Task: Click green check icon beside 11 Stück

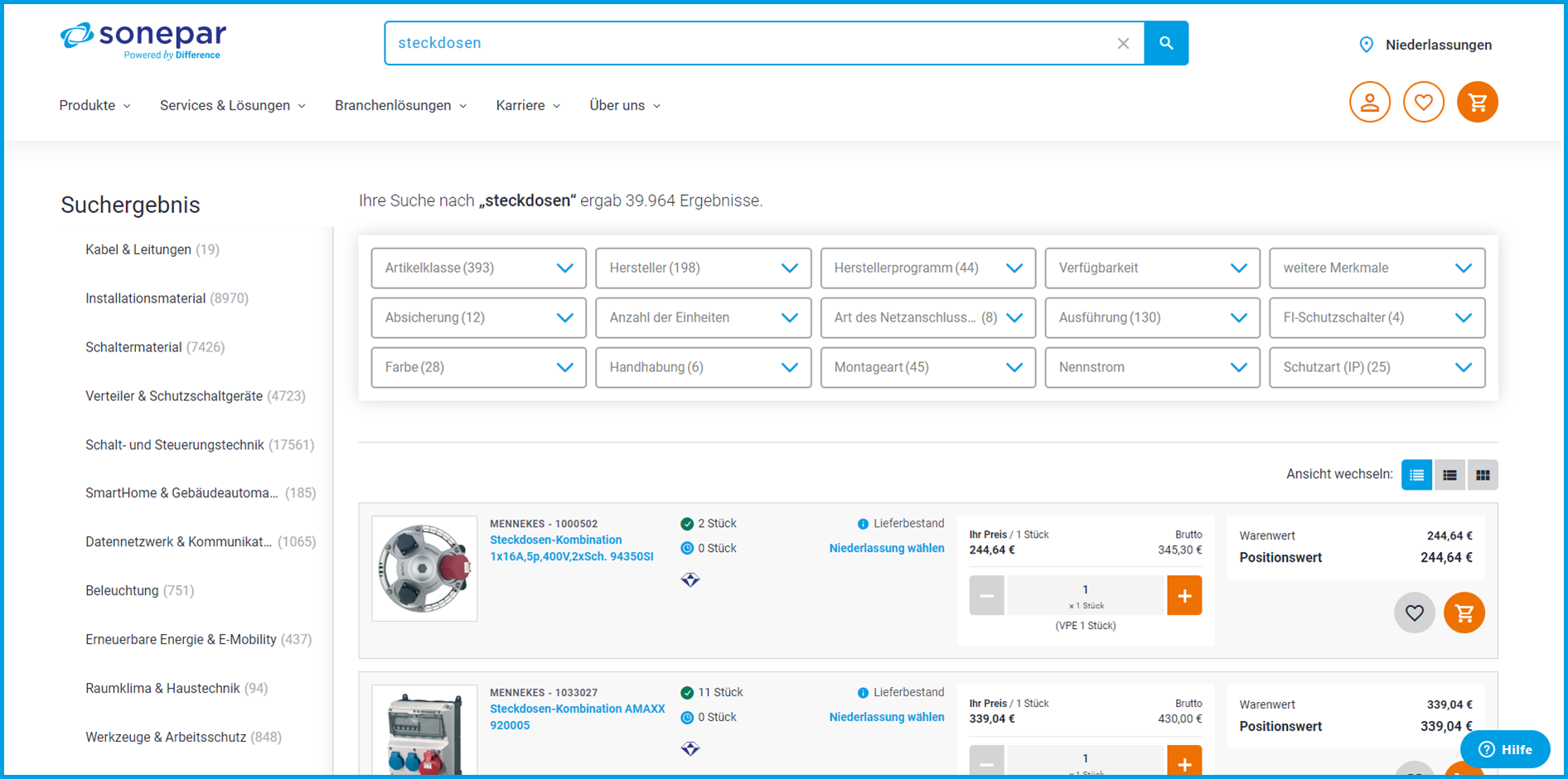Action: 687,693
